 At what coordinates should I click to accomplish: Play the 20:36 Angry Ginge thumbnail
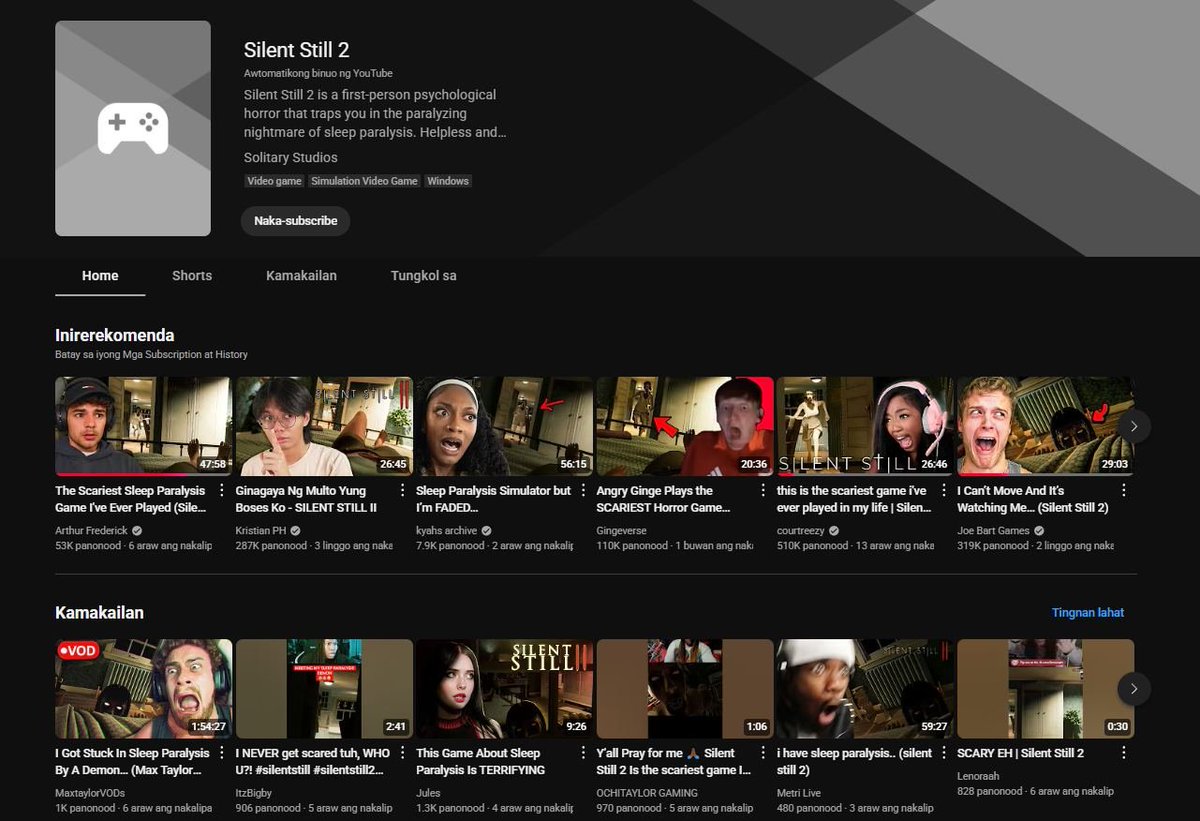(x=685, y=426)
